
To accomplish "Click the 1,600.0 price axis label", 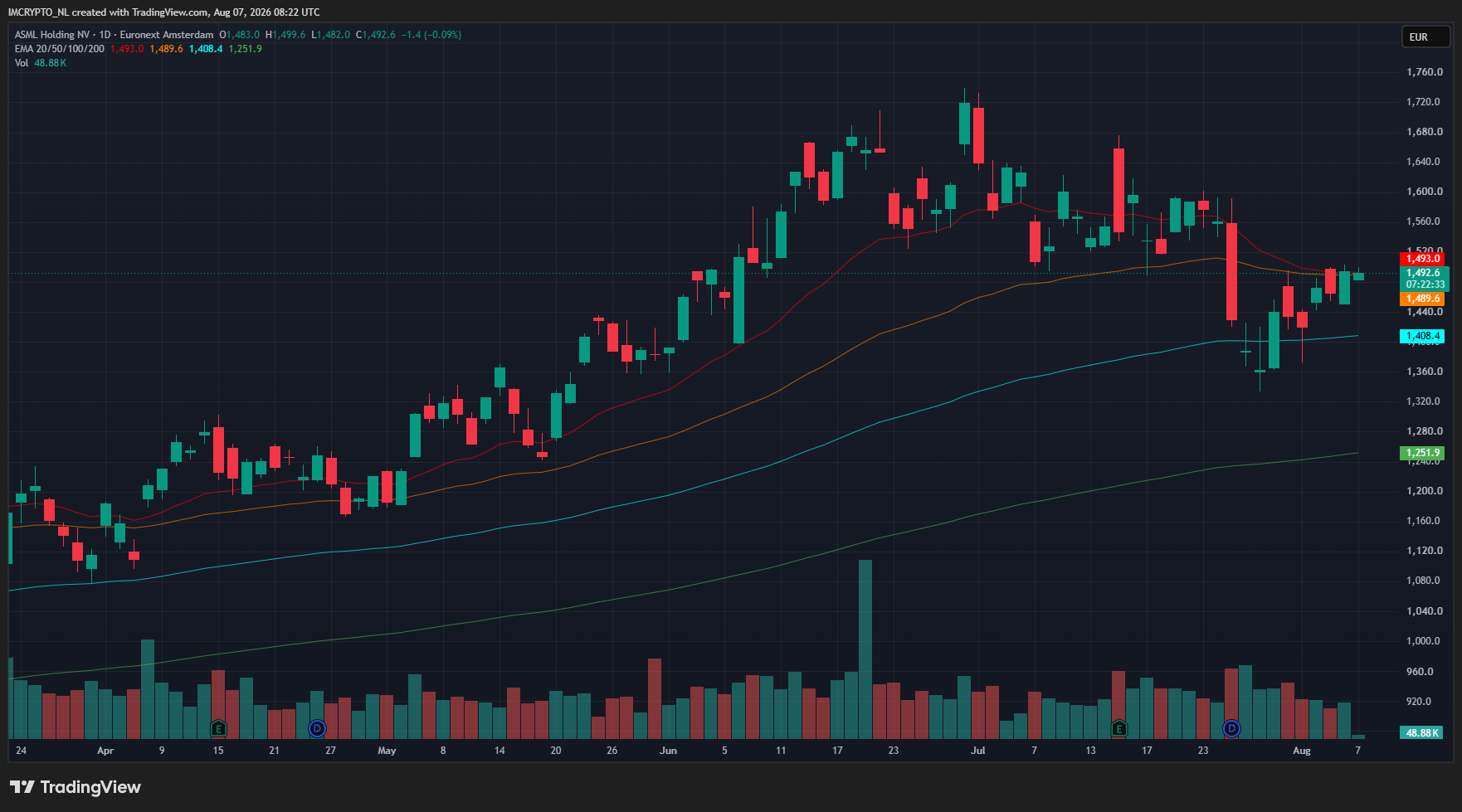I will point(1425,192).
